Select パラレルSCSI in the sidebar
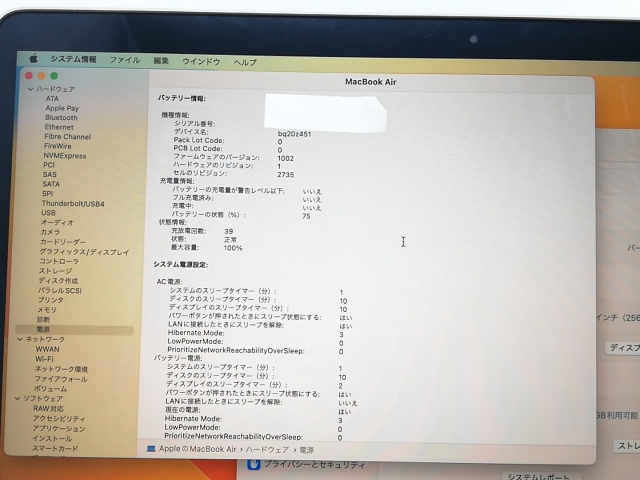Image resolution: width=640 pixels, height=480 pixels. 60,290
